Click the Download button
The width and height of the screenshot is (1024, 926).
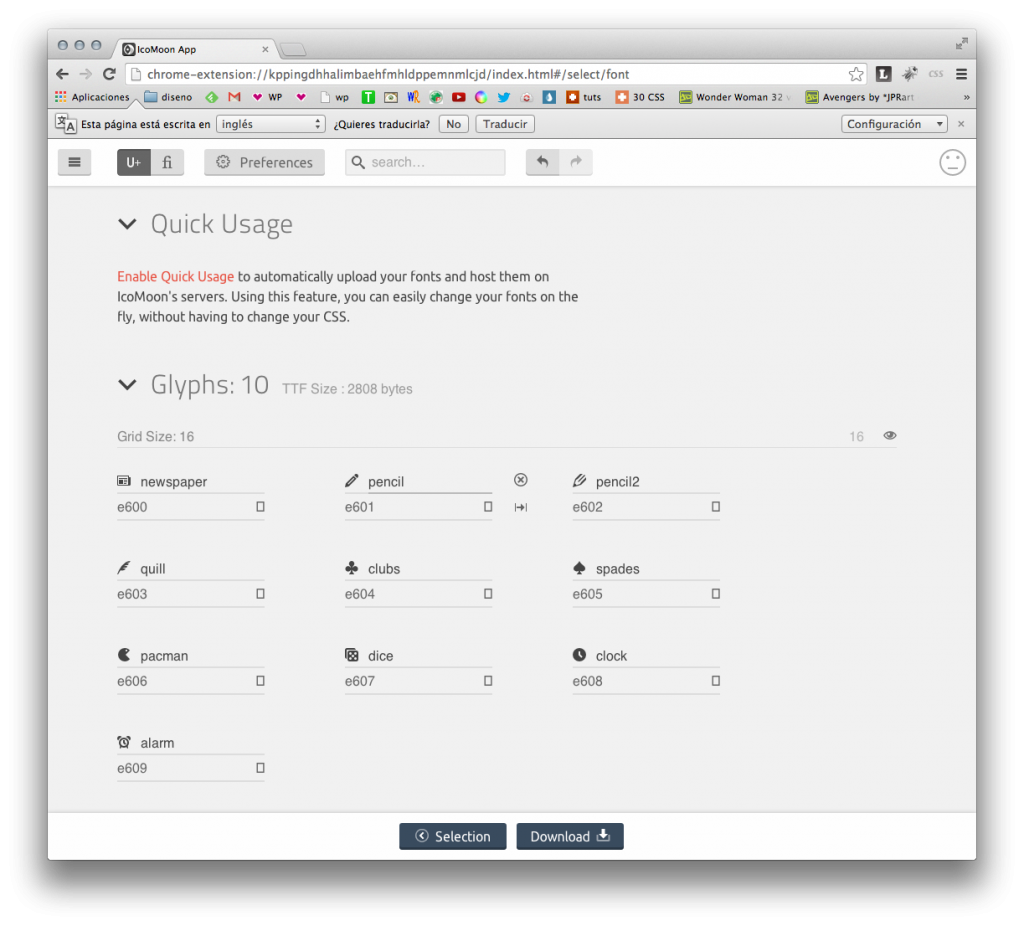[569, 836]
